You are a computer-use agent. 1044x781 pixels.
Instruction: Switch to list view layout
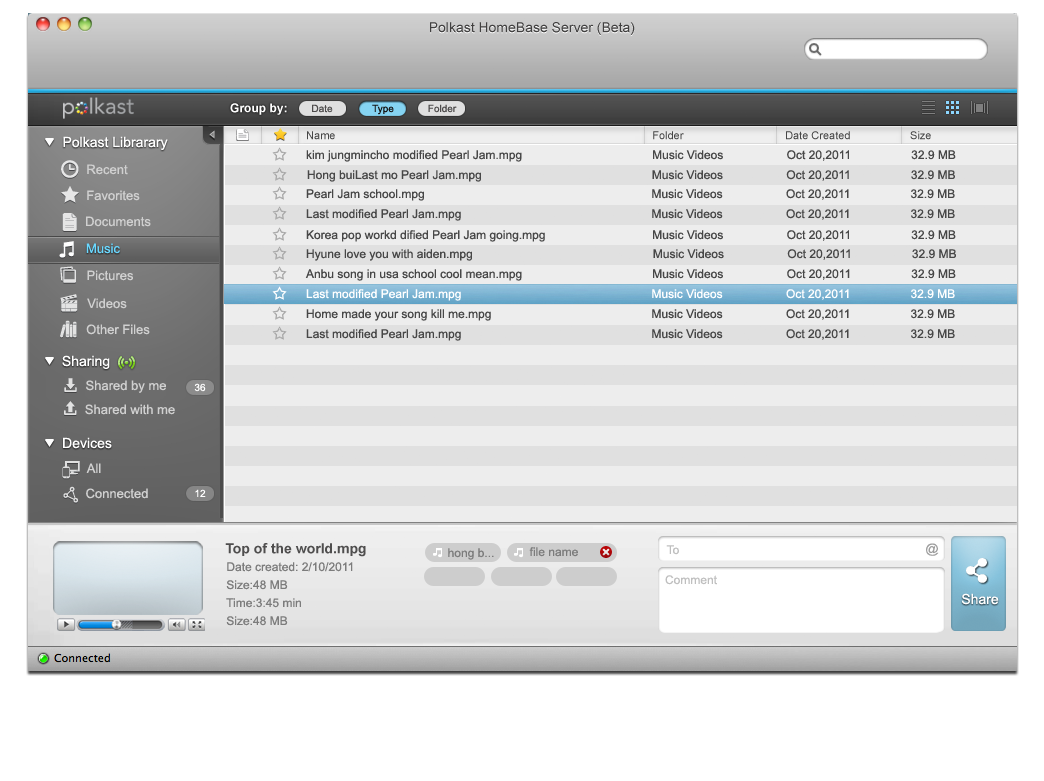[x=928, y=108]
